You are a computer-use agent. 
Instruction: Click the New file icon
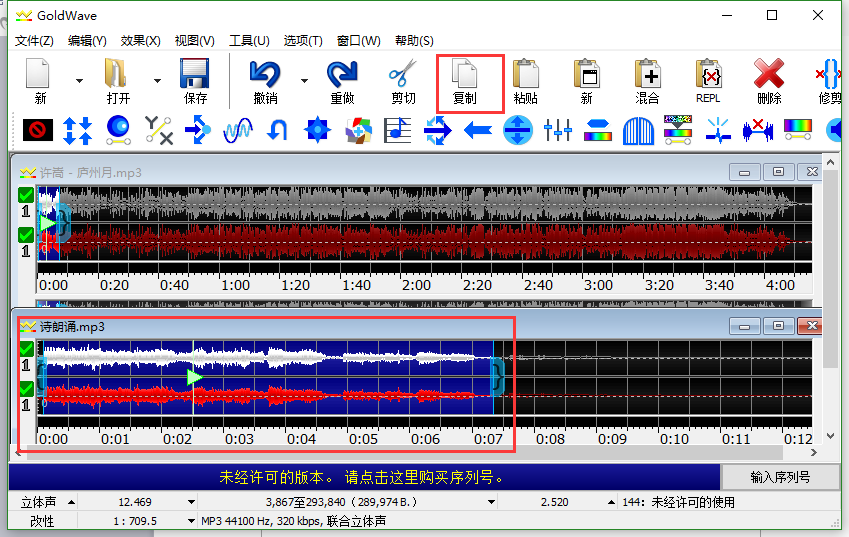(38, 73)
